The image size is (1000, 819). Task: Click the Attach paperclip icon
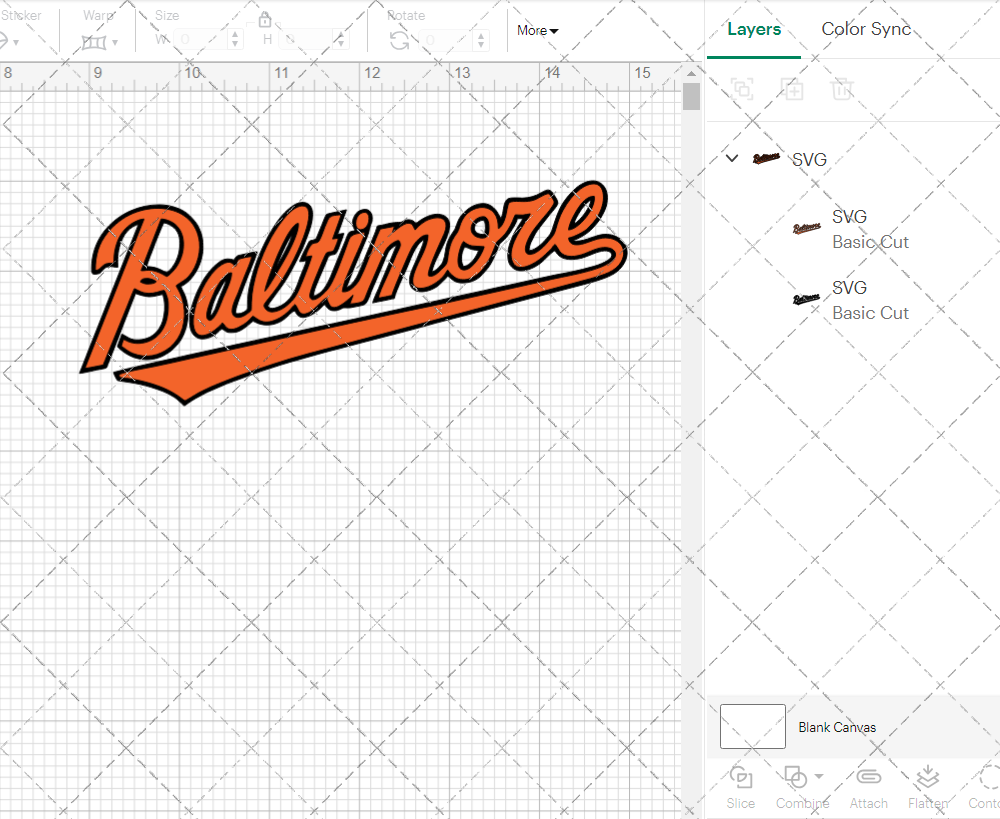868,777
